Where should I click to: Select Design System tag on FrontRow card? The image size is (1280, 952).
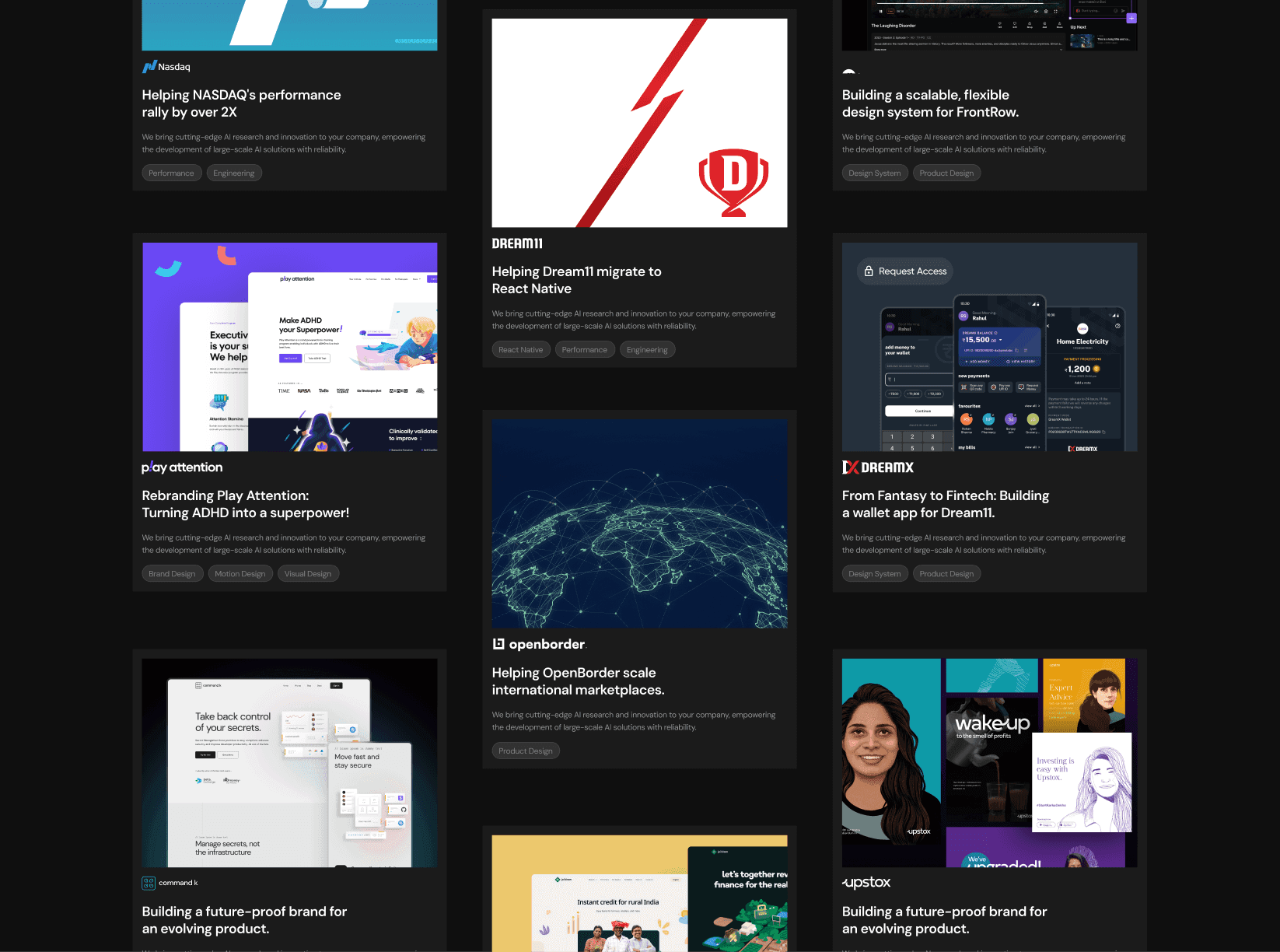(x=875, y=173)
